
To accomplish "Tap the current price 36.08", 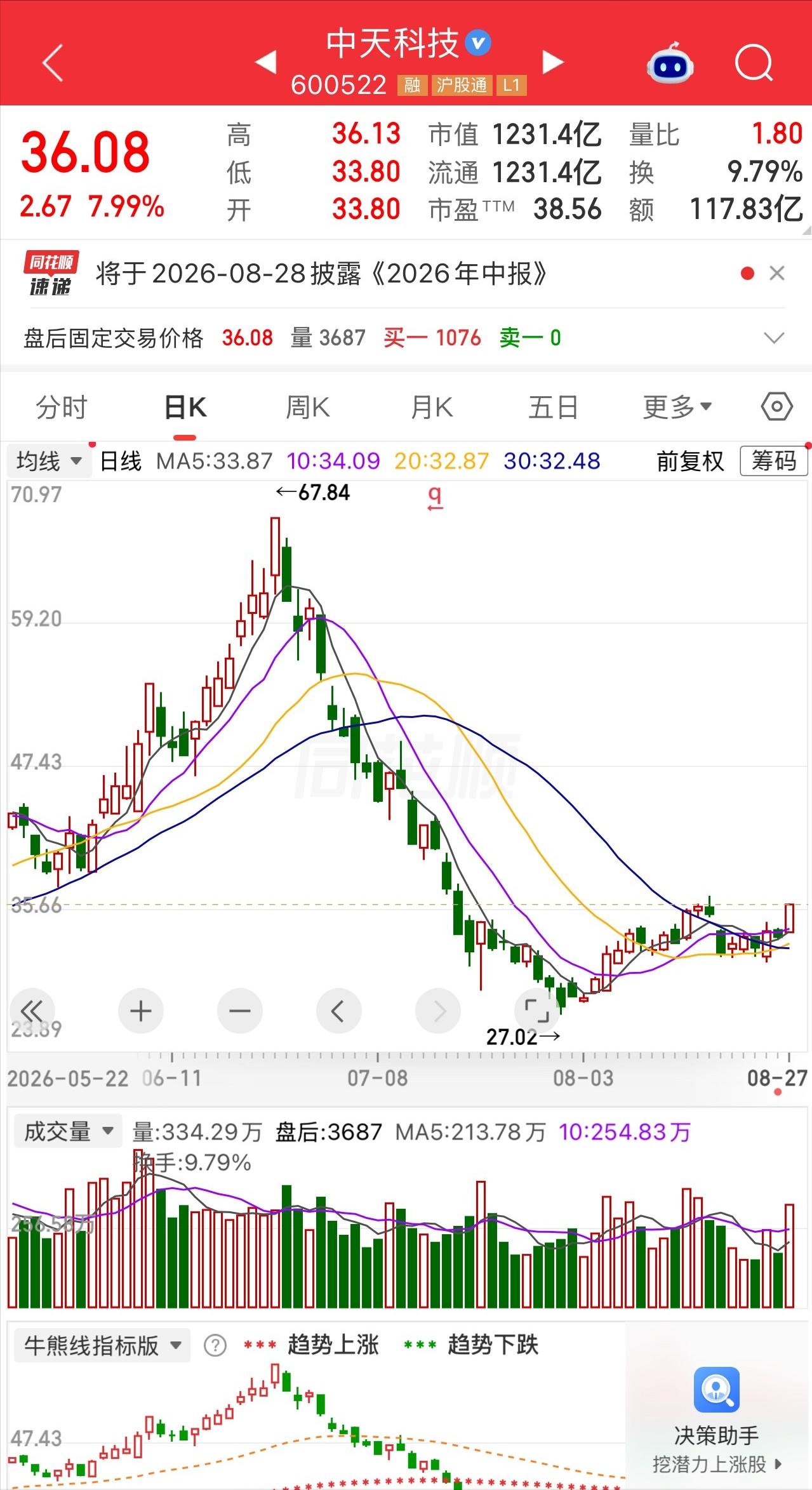I will (x=86, y=152).
